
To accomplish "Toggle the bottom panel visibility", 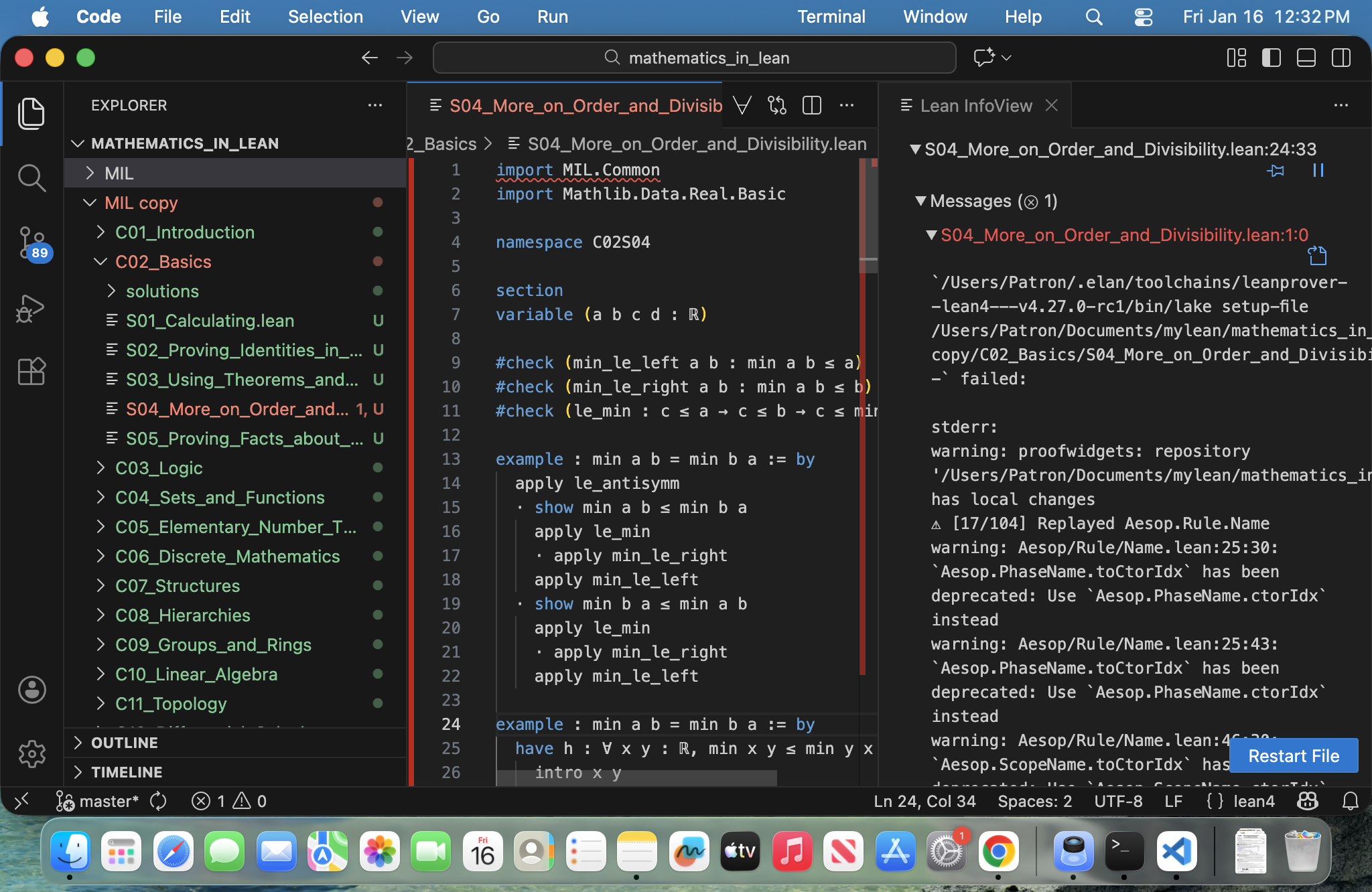I will [1306, 58].
